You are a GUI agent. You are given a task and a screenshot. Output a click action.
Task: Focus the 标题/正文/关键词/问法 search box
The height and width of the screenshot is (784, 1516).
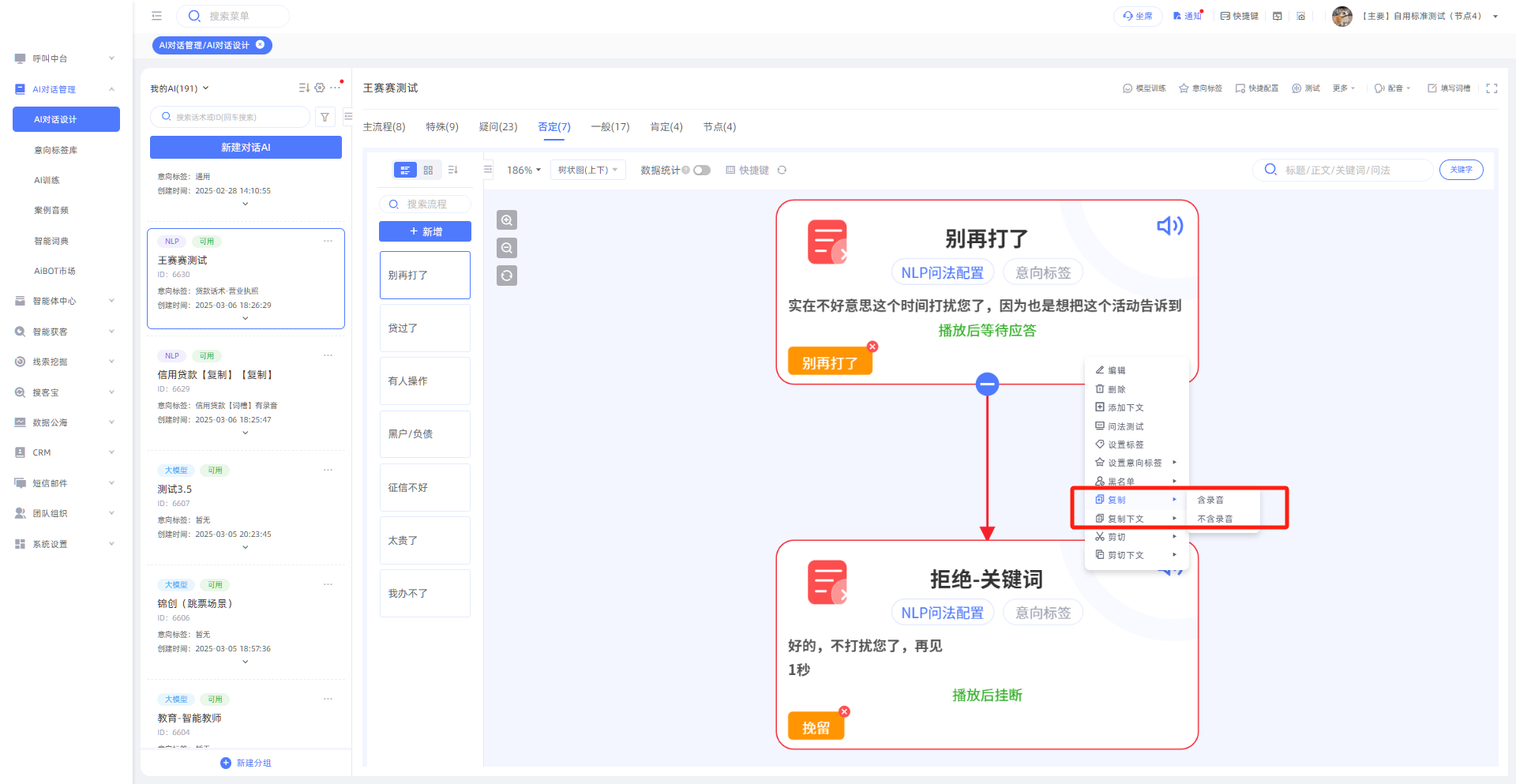pyautogui.click(x=1342, y=170)
